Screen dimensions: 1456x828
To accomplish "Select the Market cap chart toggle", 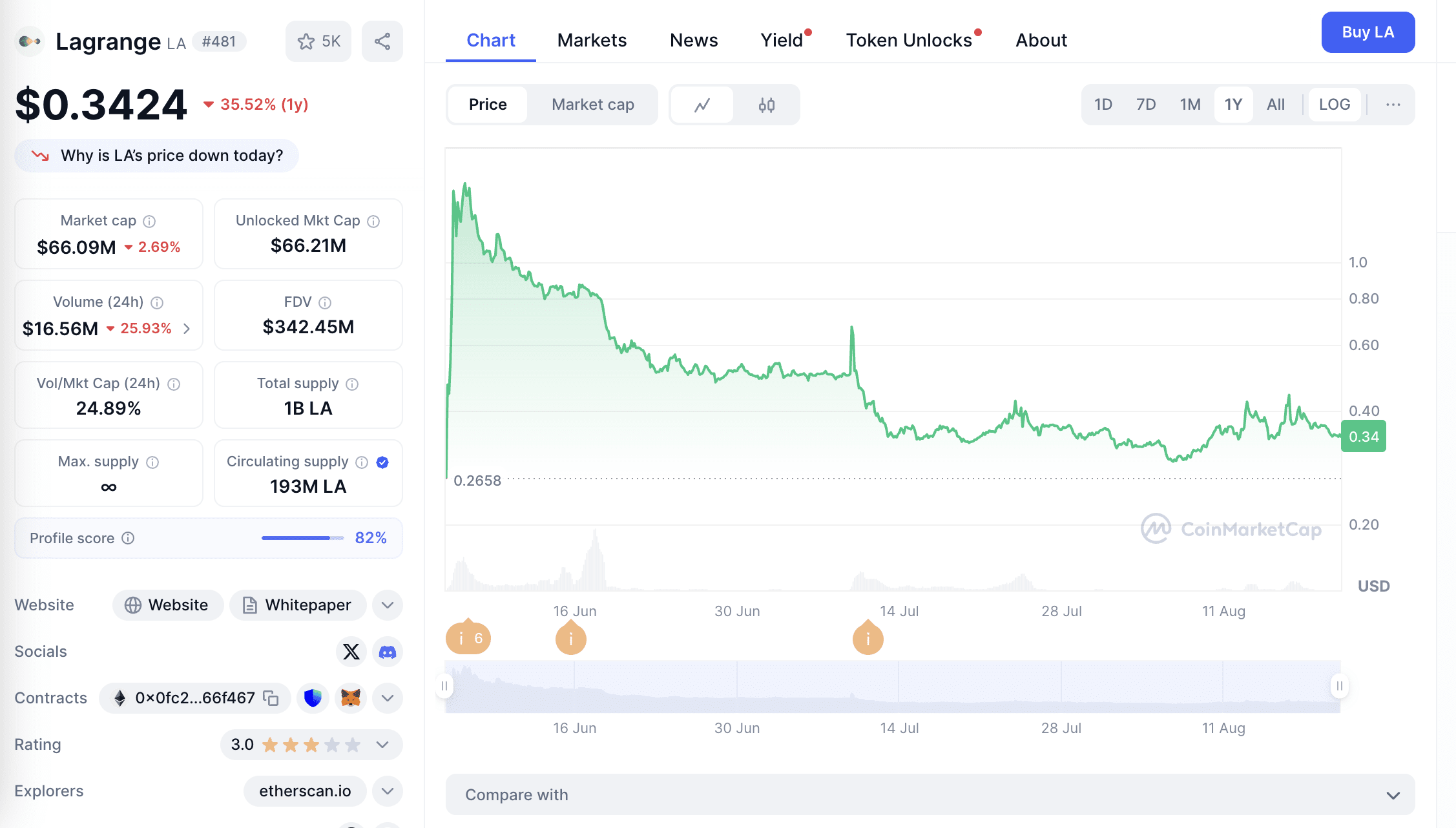I will [593, 105].
